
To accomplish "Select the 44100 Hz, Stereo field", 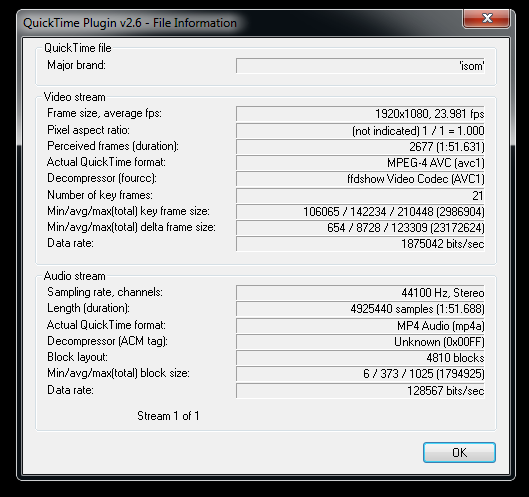I will 360,293.
